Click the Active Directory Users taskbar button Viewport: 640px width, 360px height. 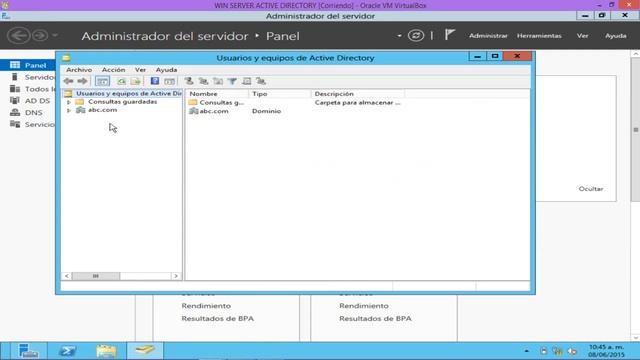click(145, 351)
